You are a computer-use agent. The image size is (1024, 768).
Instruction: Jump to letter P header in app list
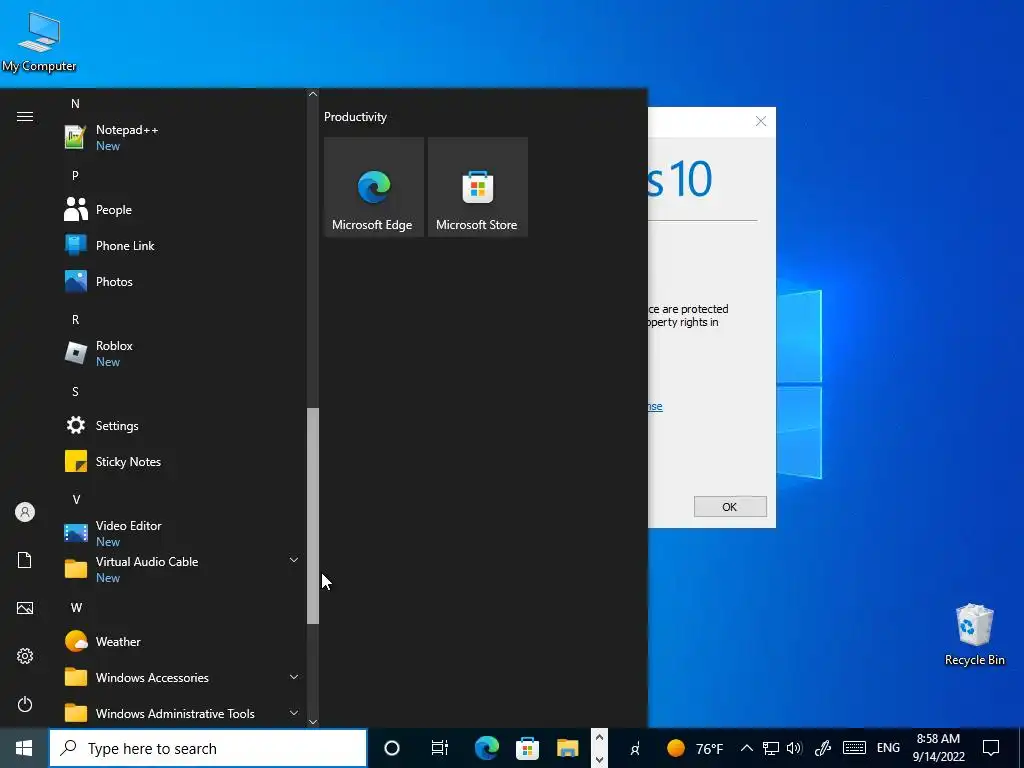pyautogui.click(x=75, y=176)
